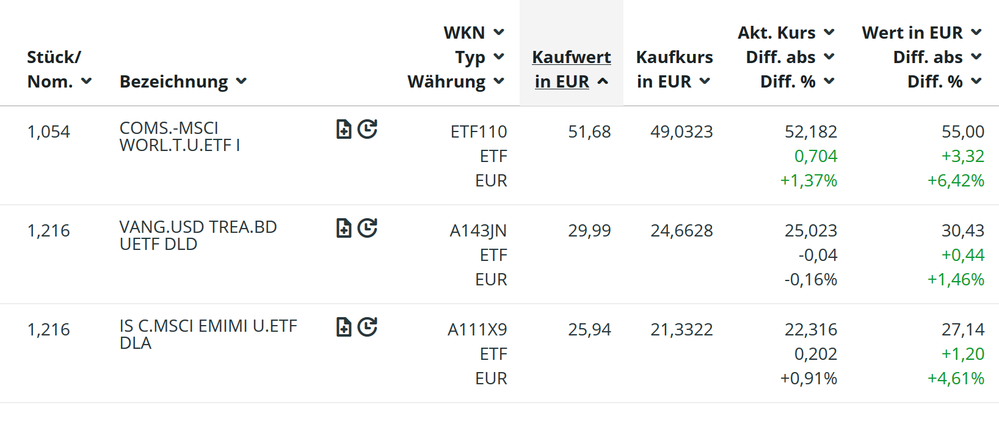Click document-plus icon in VANG.USD TREA.BD row
The height and width of the screenshot is (426, 999).
[344, 228]
